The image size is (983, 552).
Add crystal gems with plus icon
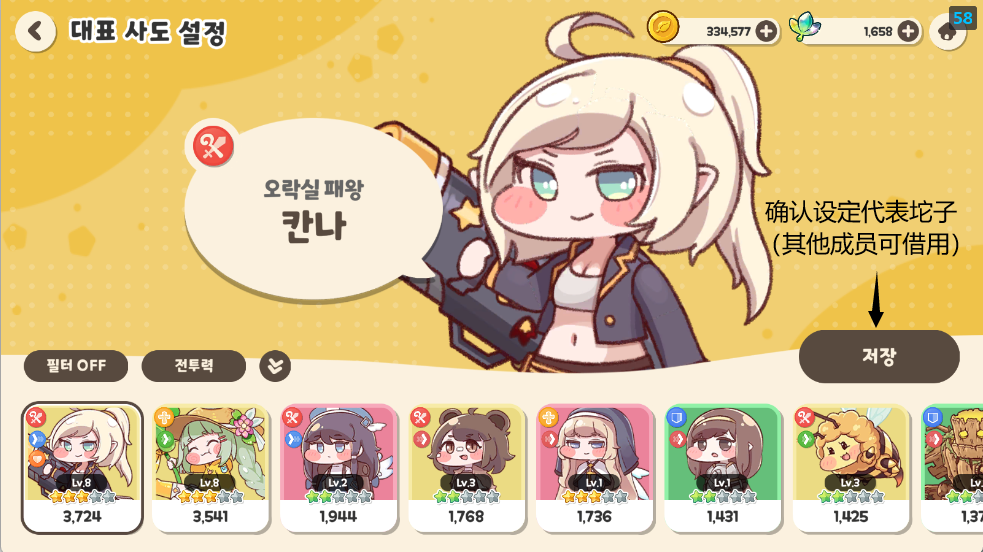(x=908, y=31)
